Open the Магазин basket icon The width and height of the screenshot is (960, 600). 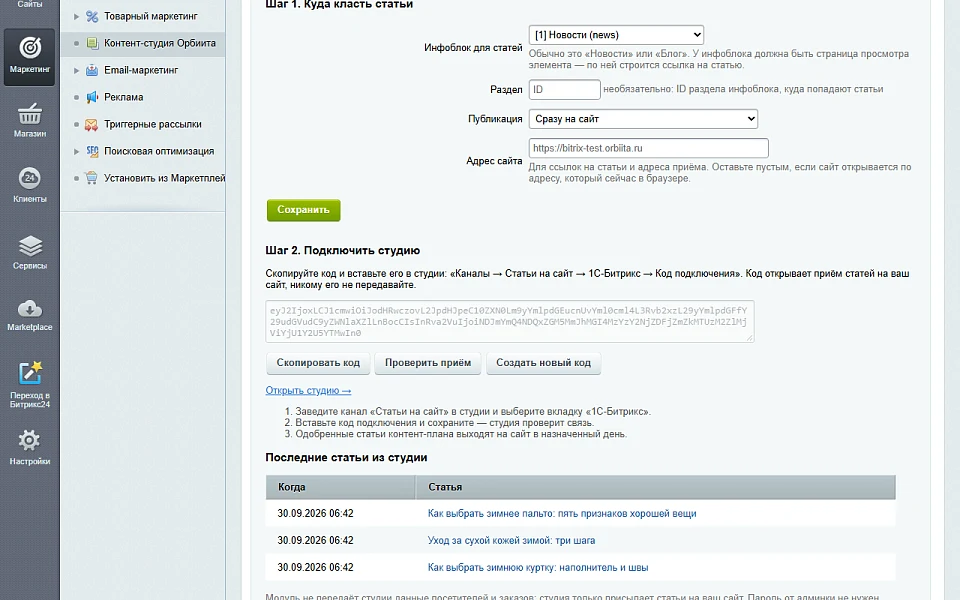[x=29, y=114]
